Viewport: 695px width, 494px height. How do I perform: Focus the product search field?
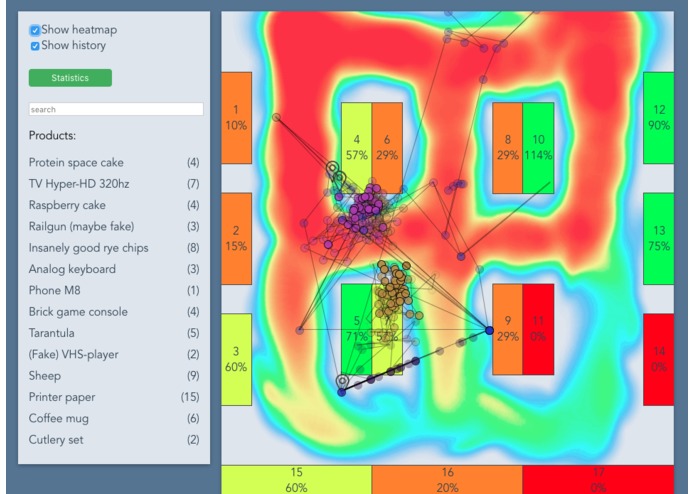(116, 109)
